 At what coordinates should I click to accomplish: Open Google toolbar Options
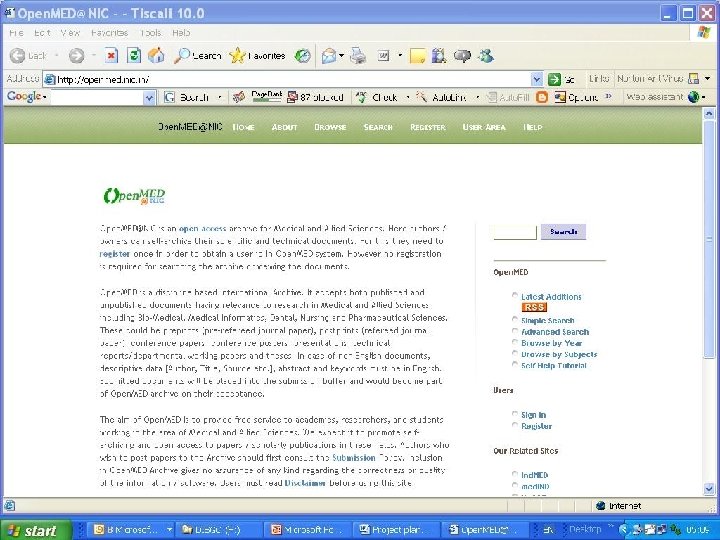[x=577, y=97]
